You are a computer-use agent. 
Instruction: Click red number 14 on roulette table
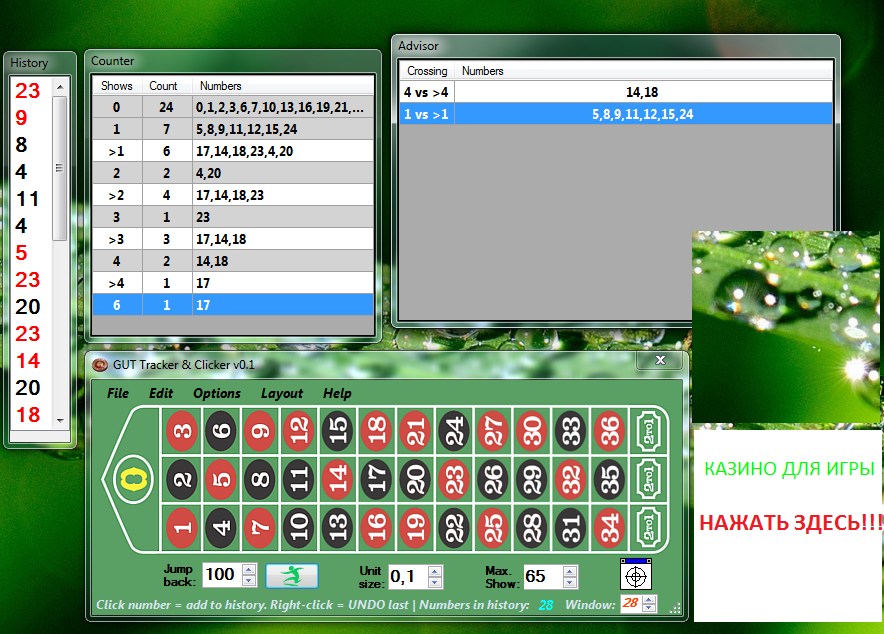coord(338,480)
